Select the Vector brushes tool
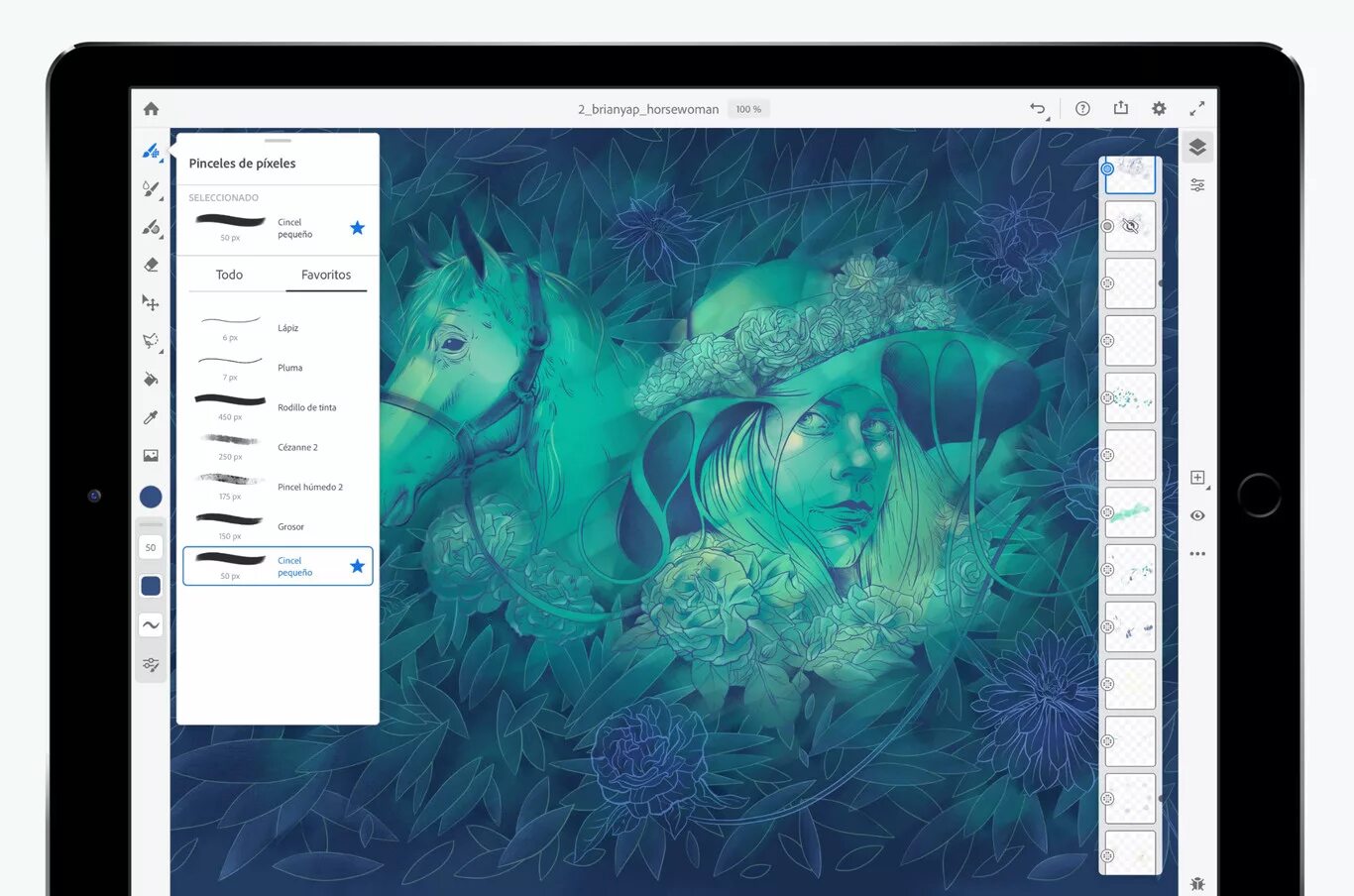1354x896 pixels. click(151, 227)
